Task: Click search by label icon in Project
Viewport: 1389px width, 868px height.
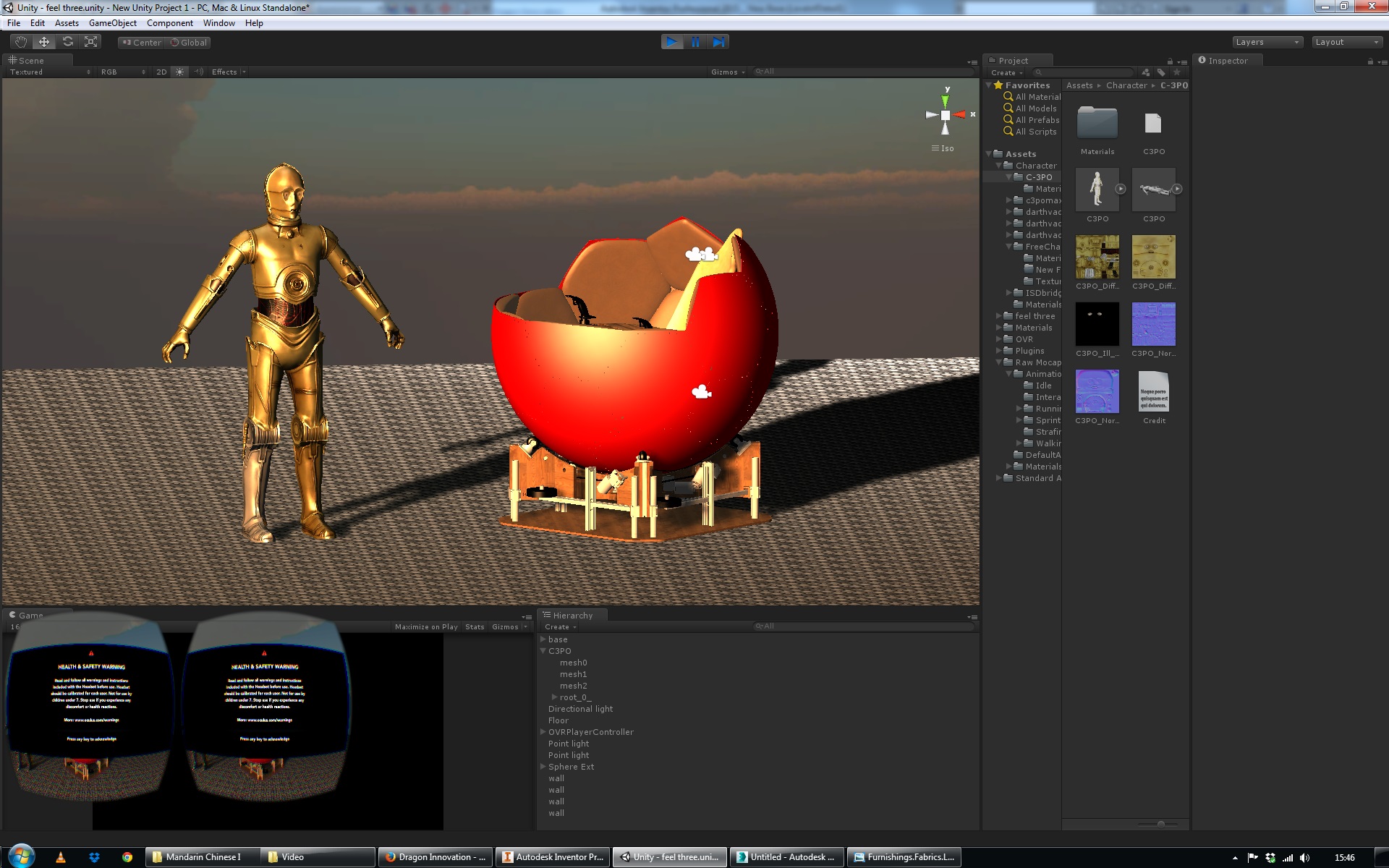Action: [1161, 72]
